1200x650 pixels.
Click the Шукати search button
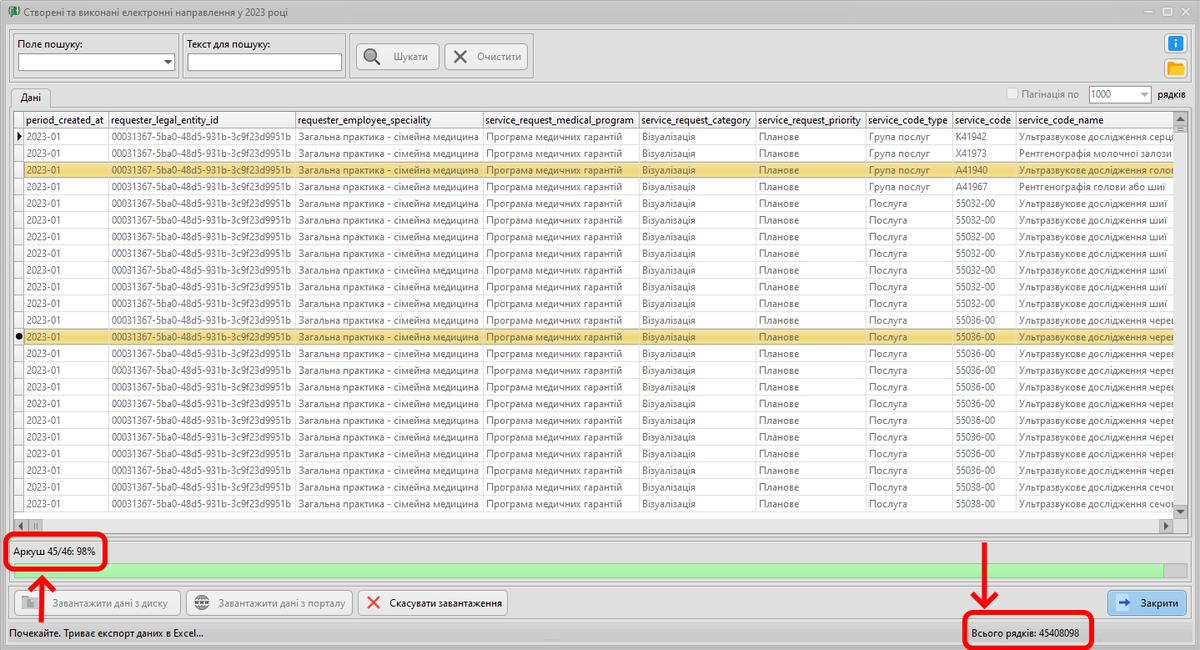397,57
